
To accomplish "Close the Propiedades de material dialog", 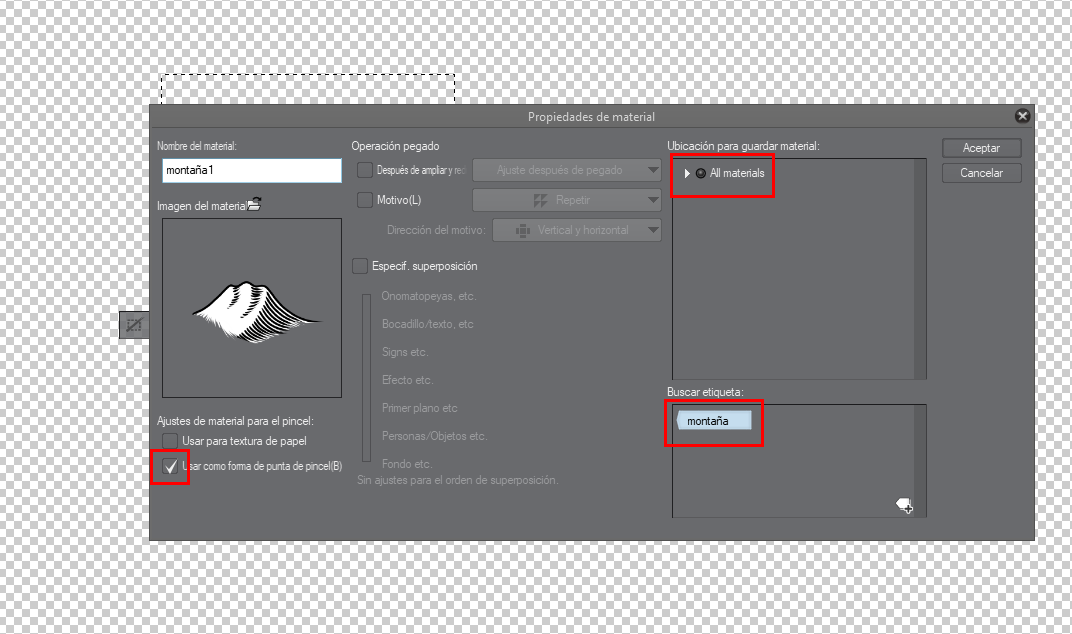I will pos(1022,116).
